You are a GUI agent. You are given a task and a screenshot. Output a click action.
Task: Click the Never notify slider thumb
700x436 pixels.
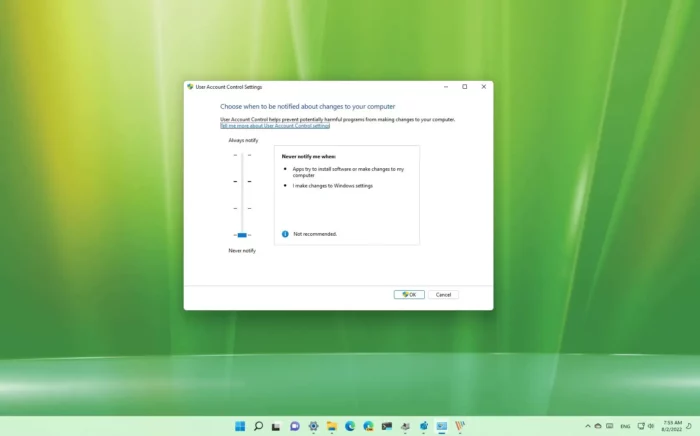point(242,235)
